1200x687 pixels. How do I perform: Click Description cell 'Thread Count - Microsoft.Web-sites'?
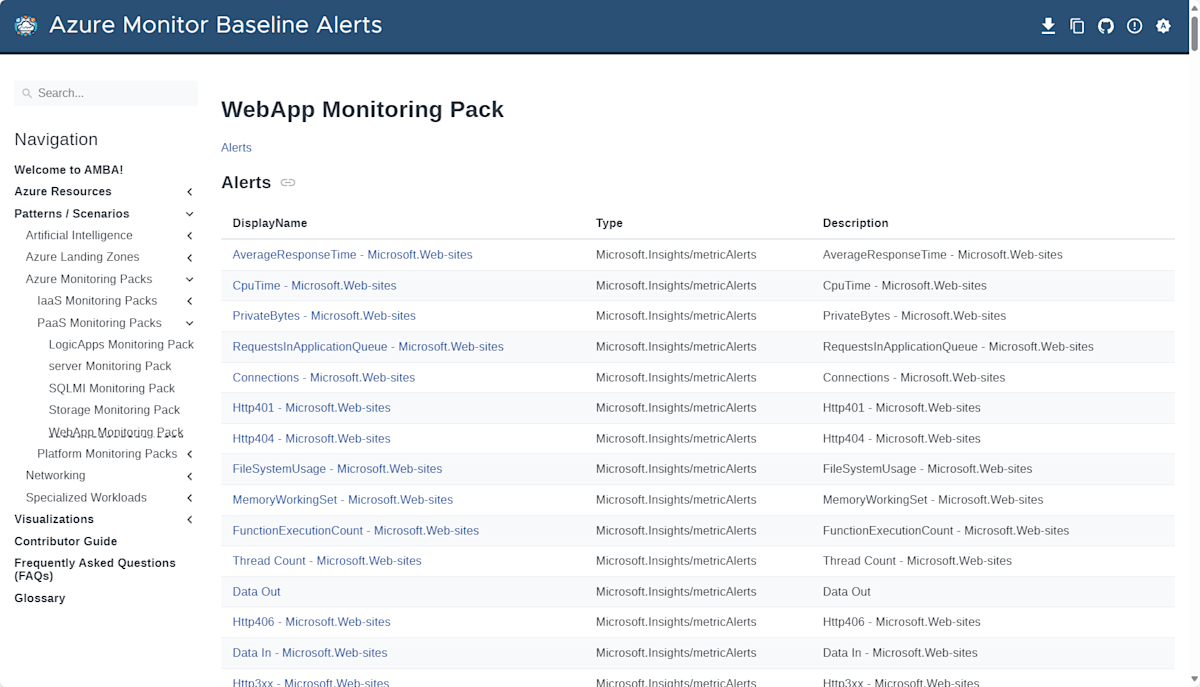(917, 560)
